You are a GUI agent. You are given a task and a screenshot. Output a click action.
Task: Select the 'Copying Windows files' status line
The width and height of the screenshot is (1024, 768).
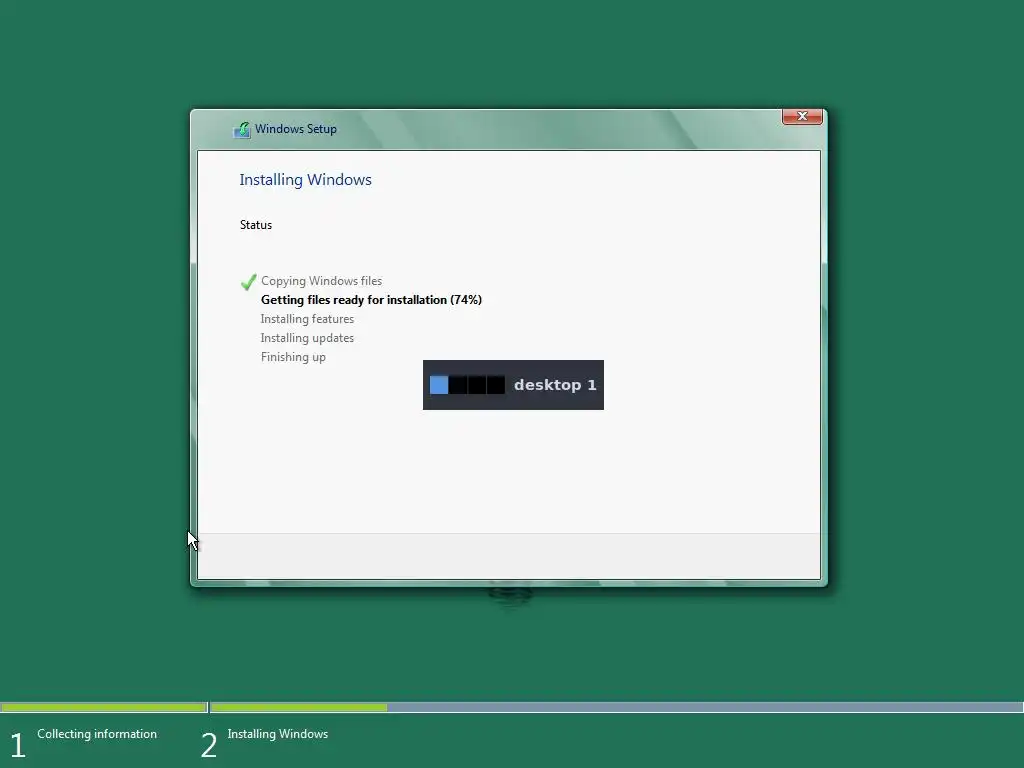click(321, 281)
